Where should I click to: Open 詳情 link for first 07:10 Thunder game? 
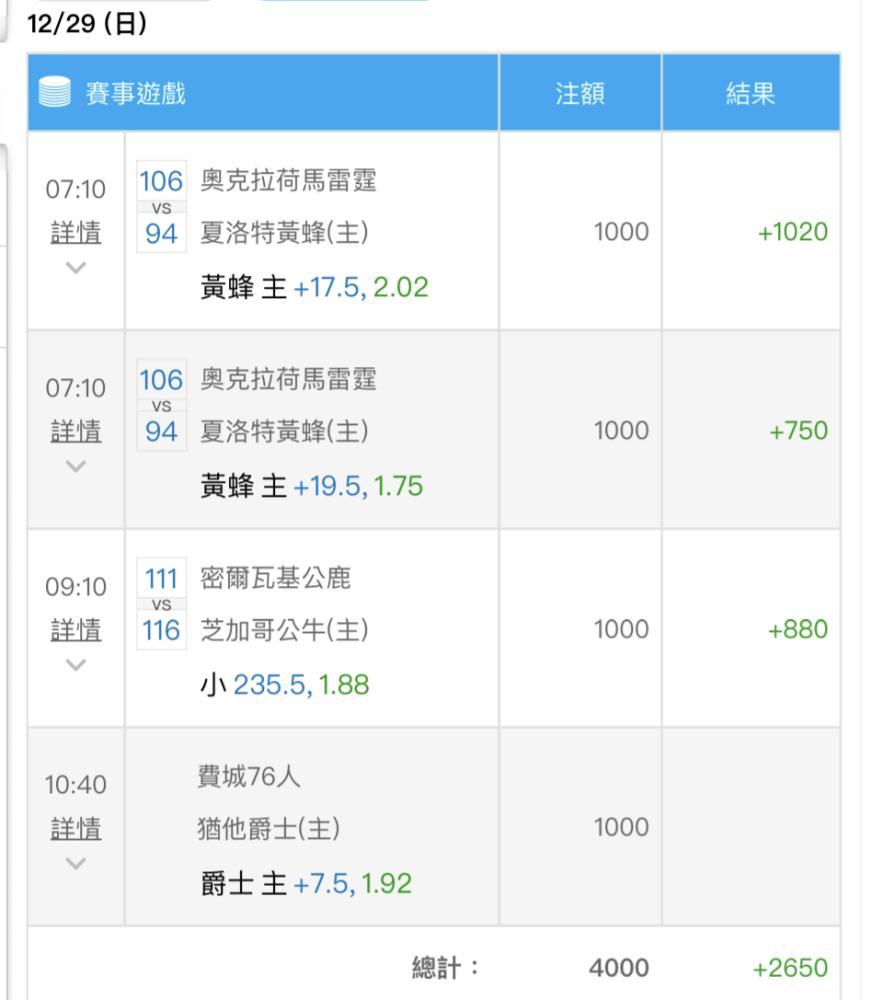tap(76, 232)
